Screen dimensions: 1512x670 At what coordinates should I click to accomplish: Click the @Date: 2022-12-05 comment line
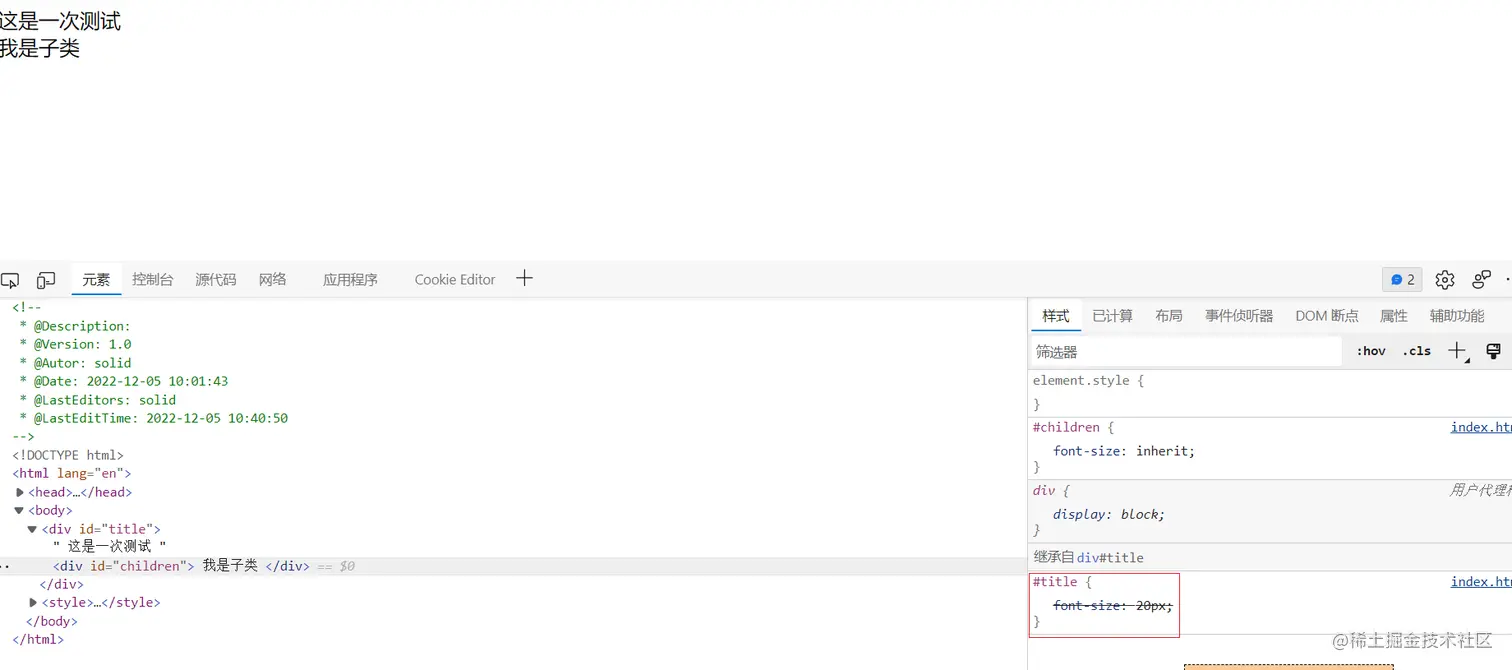pos(124,381)
